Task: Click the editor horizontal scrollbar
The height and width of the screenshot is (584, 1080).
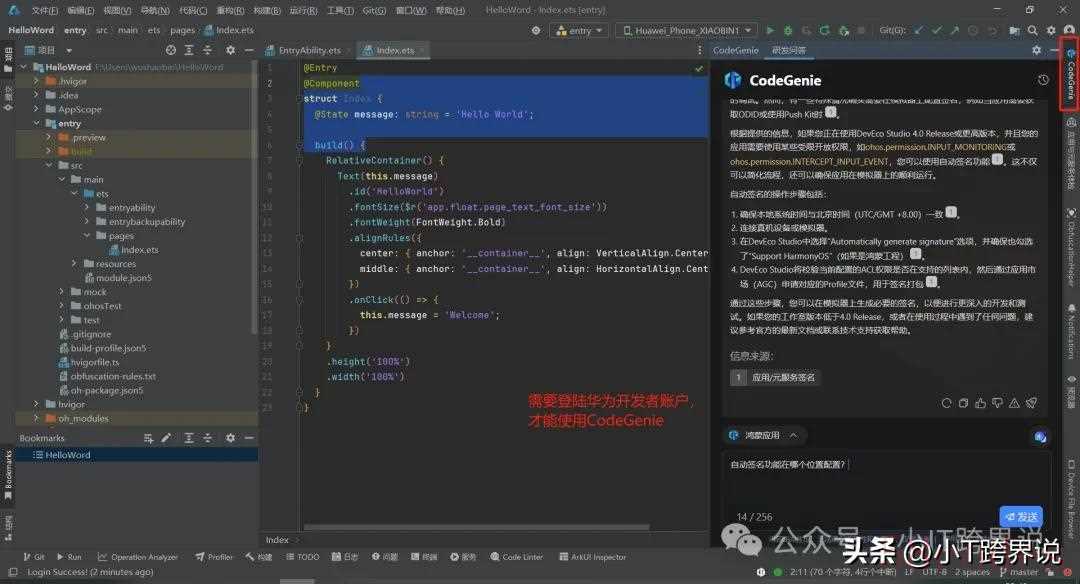Action: tap(477, 528)
